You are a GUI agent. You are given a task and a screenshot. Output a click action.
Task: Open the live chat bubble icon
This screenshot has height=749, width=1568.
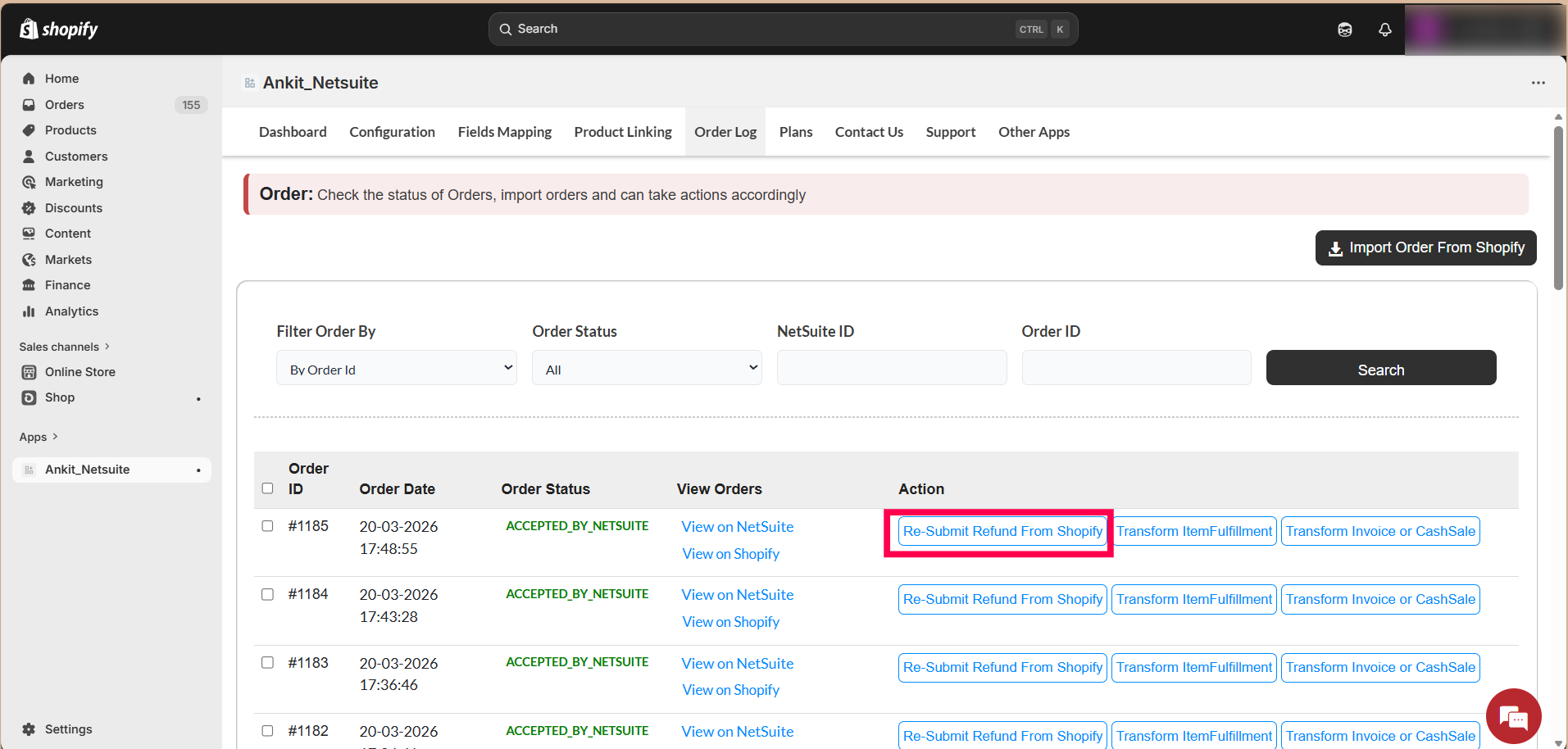click(x=1513, y=717)
